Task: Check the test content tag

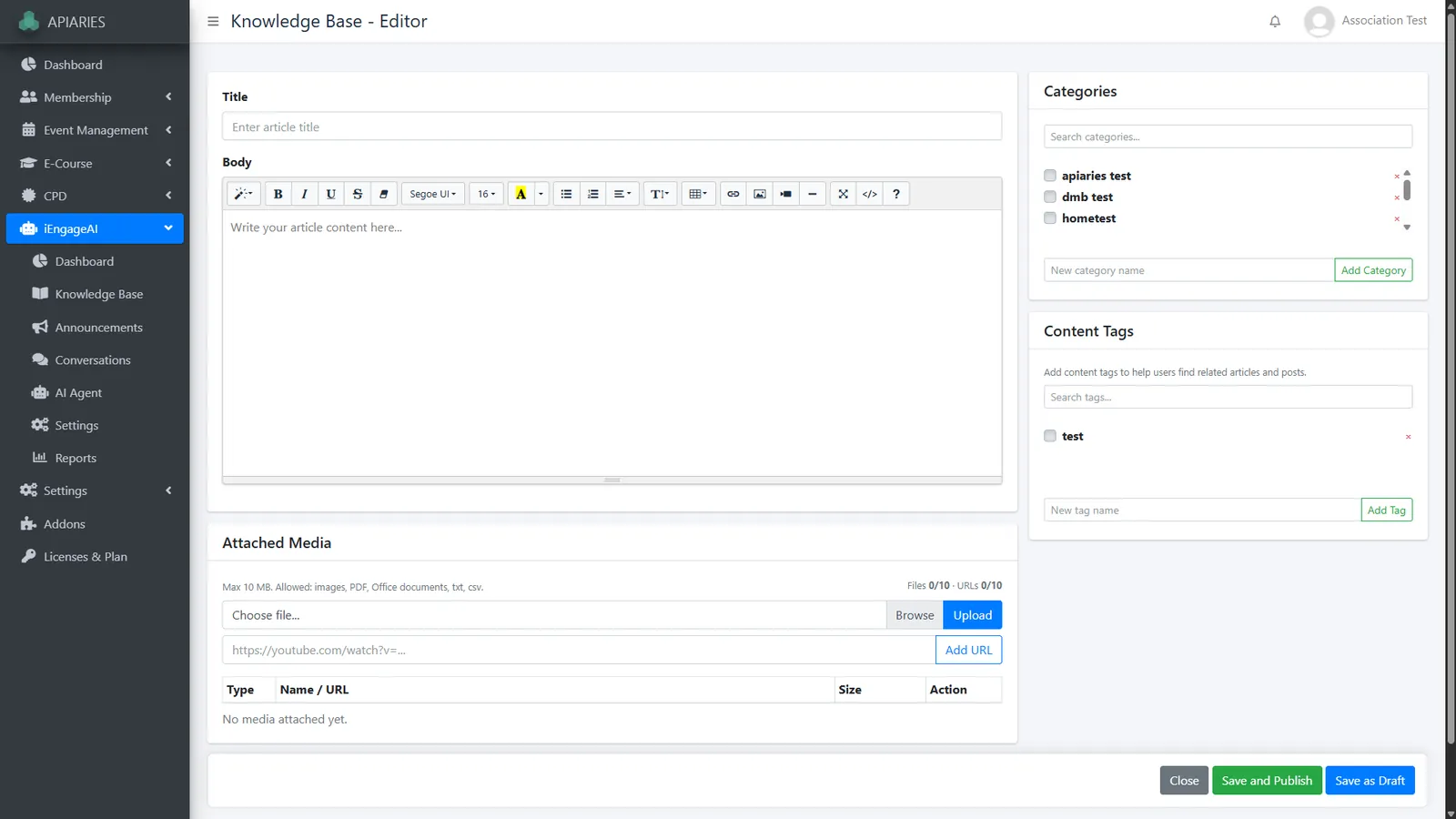Action: (x=1050, y=436)
